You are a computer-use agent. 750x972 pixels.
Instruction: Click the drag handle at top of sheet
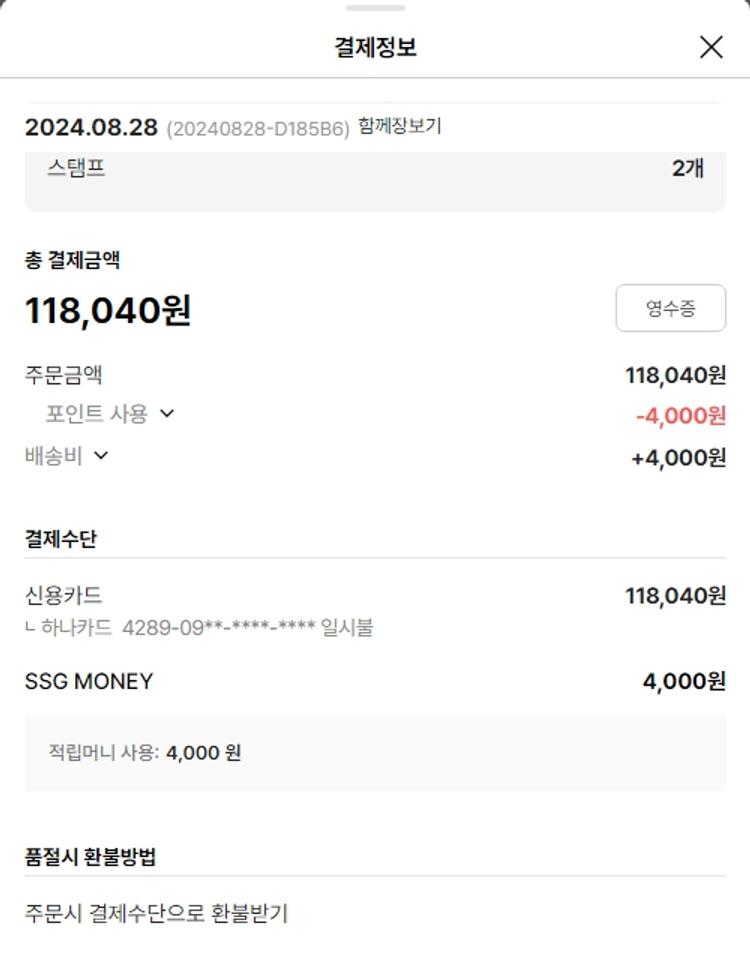click(x=375, y=8)
